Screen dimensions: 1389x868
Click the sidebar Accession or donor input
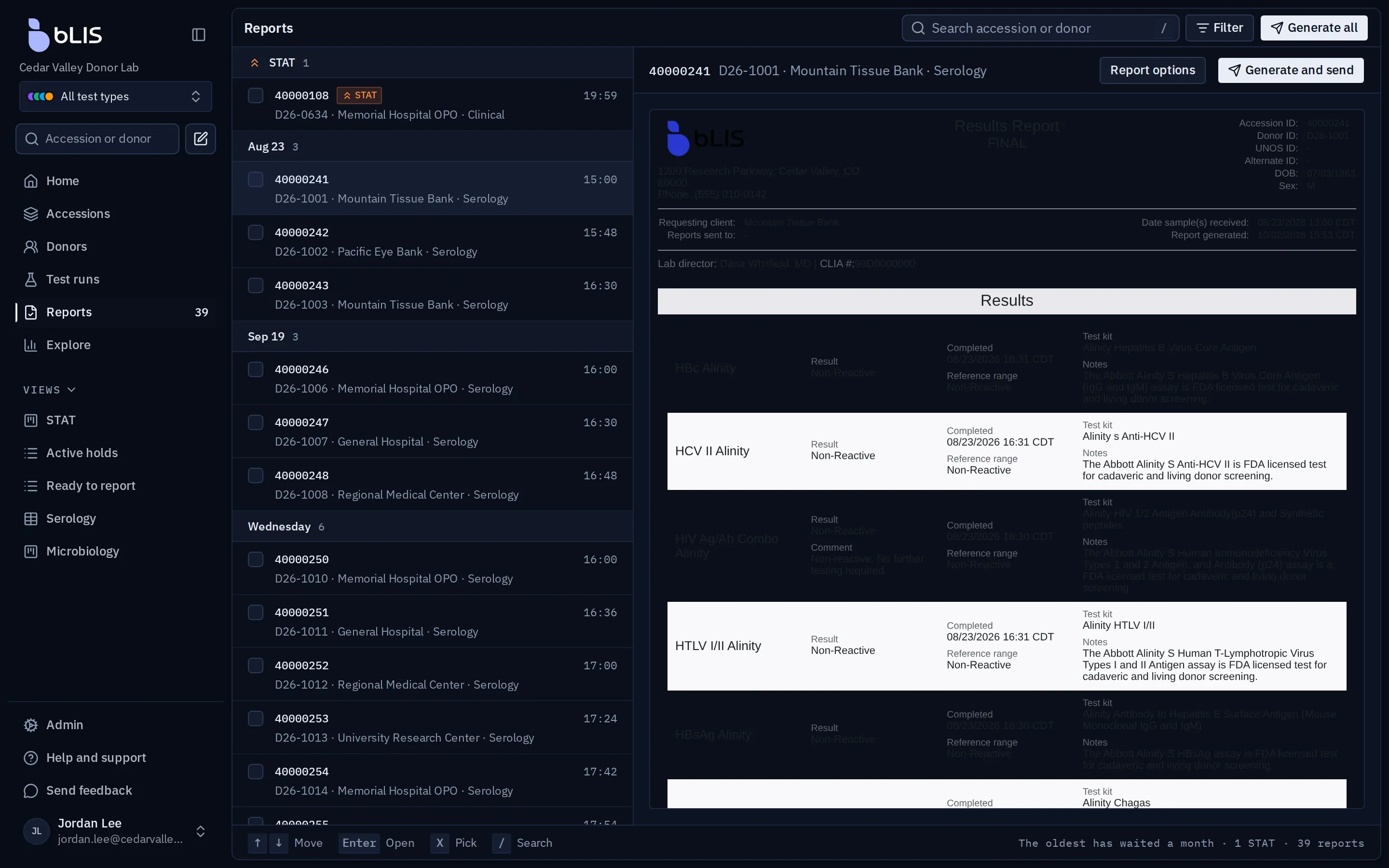coord(97,138)
